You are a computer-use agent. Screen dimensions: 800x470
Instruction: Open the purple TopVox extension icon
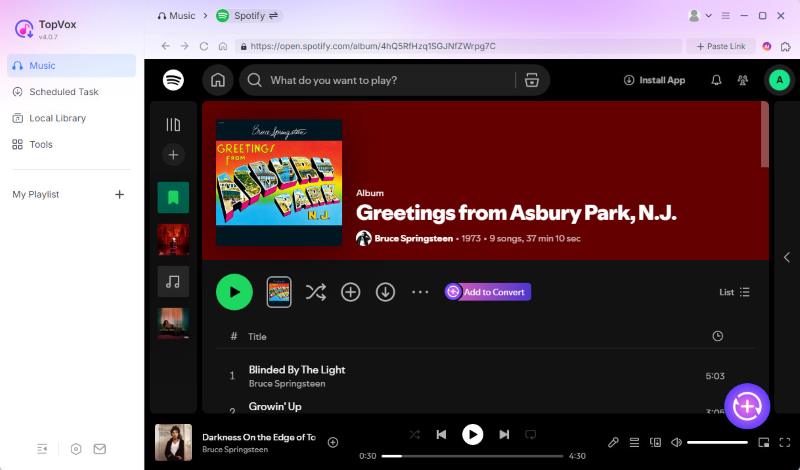[x=767, y=46]
